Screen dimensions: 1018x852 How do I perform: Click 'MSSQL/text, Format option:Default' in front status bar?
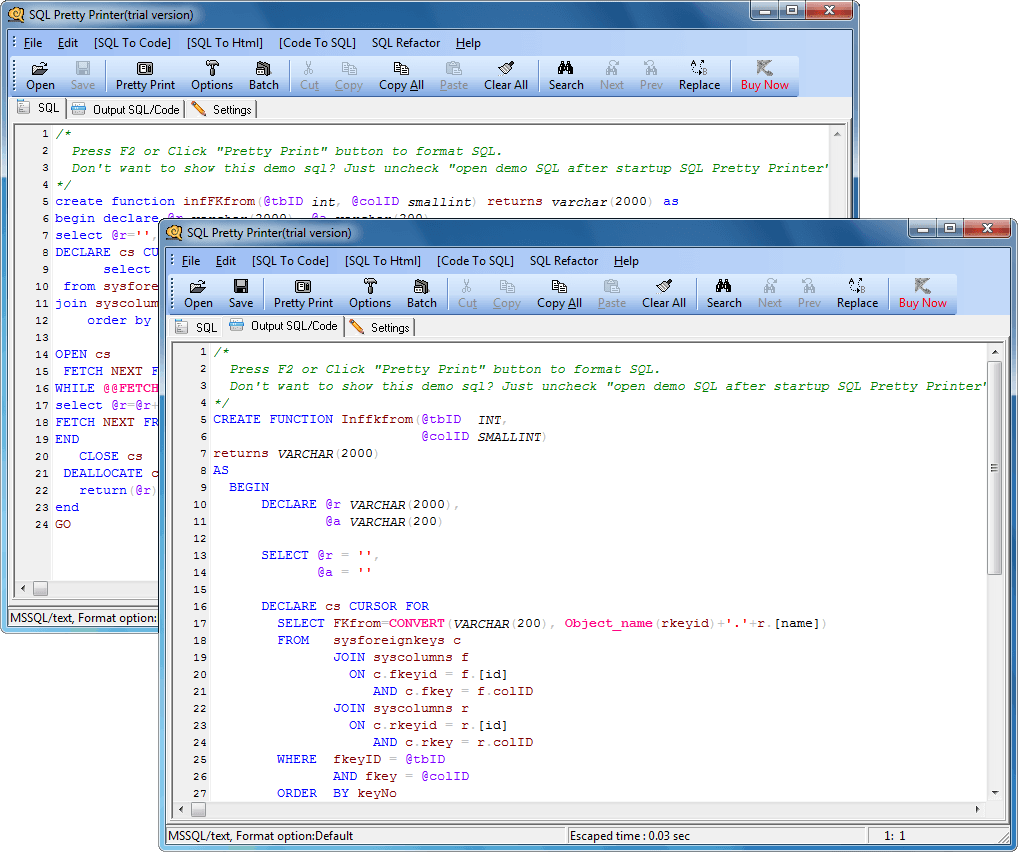tap(260, 836)
